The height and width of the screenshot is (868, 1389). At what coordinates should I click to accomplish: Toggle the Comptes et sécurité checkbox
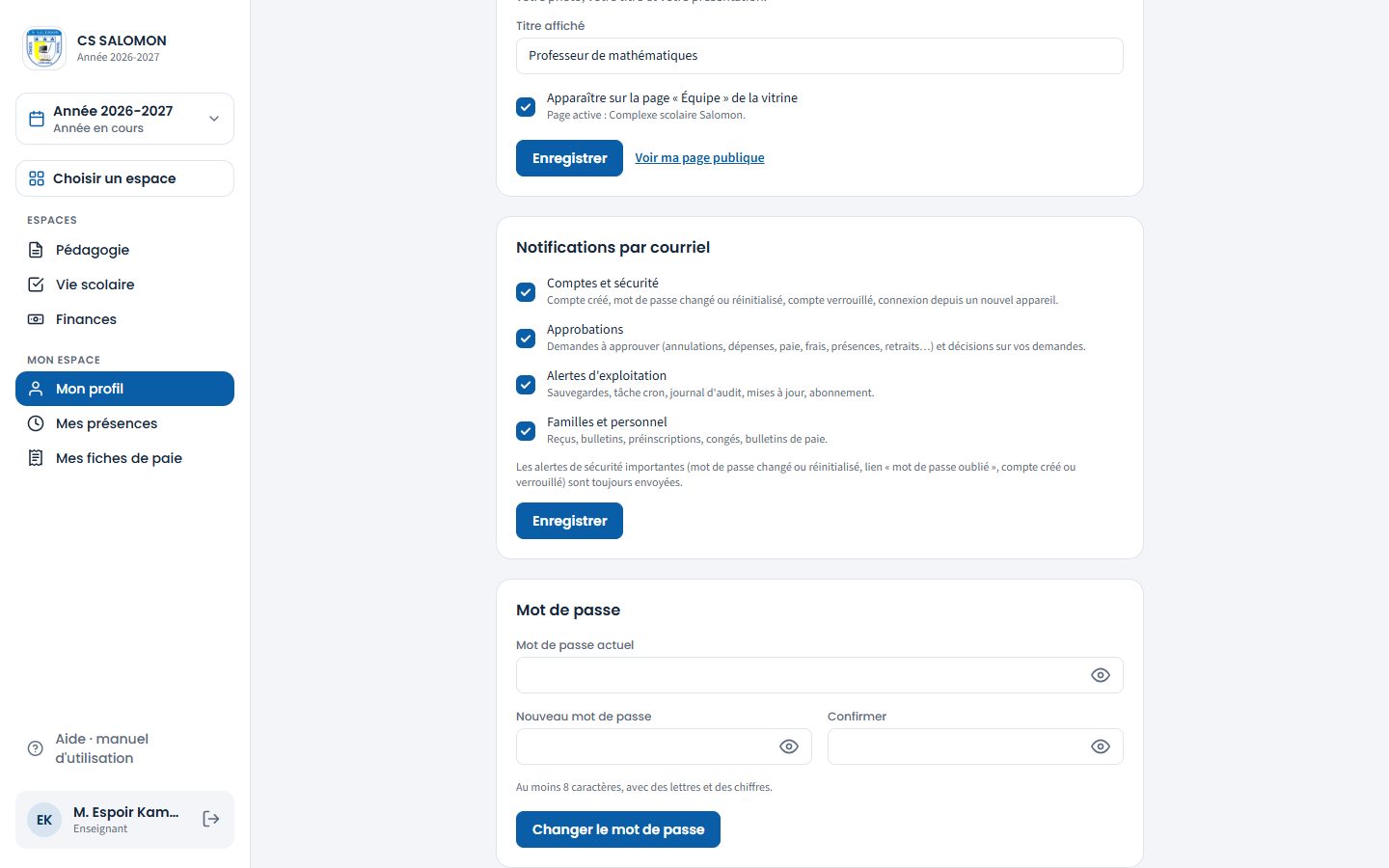(526, 292)
